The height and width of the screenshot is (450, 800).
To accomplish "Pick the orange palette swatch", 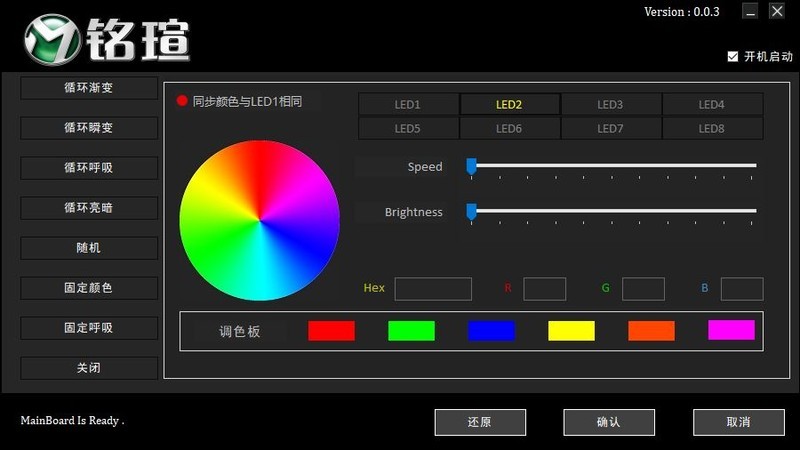I will pos(652,331).
